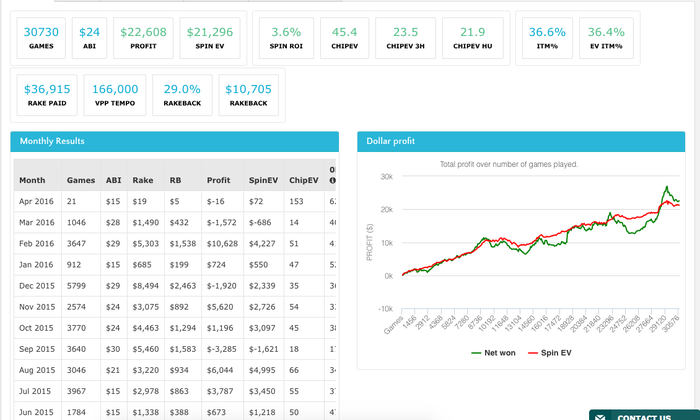Click the $5,620 profit cell for Nov 2015

tap(222, 307)
